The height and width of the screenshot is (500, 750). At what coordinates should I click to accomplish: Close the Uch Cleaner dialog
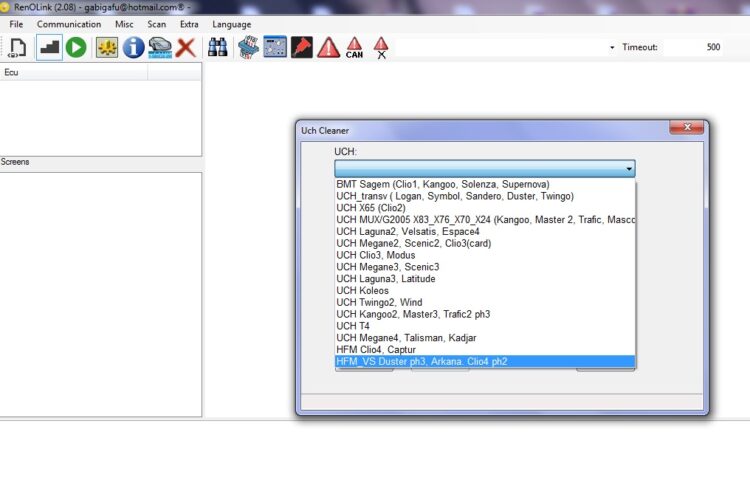[x=687, y=127]
